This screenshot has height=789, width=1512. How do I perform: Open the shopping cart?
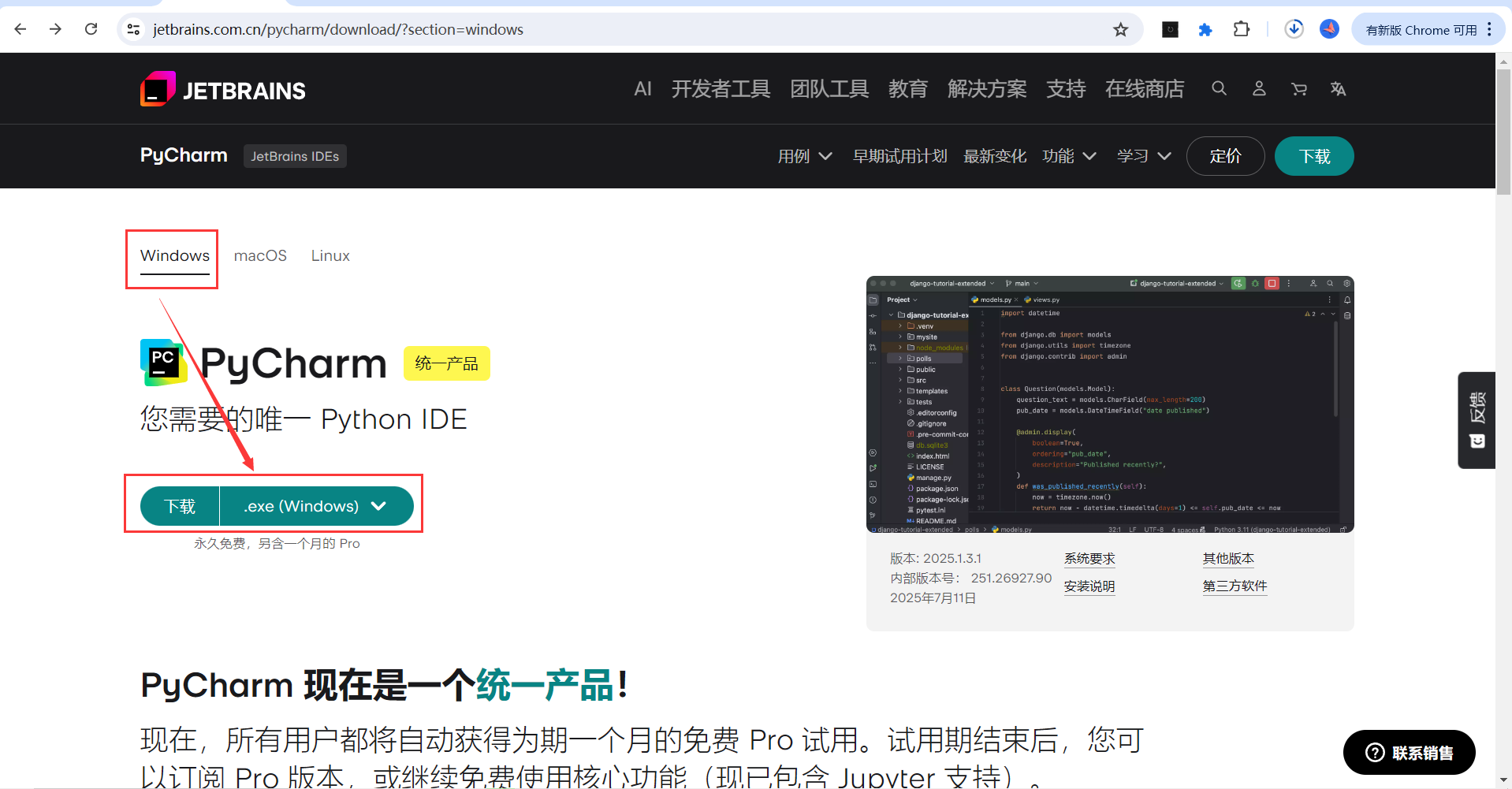(1299, 88)
